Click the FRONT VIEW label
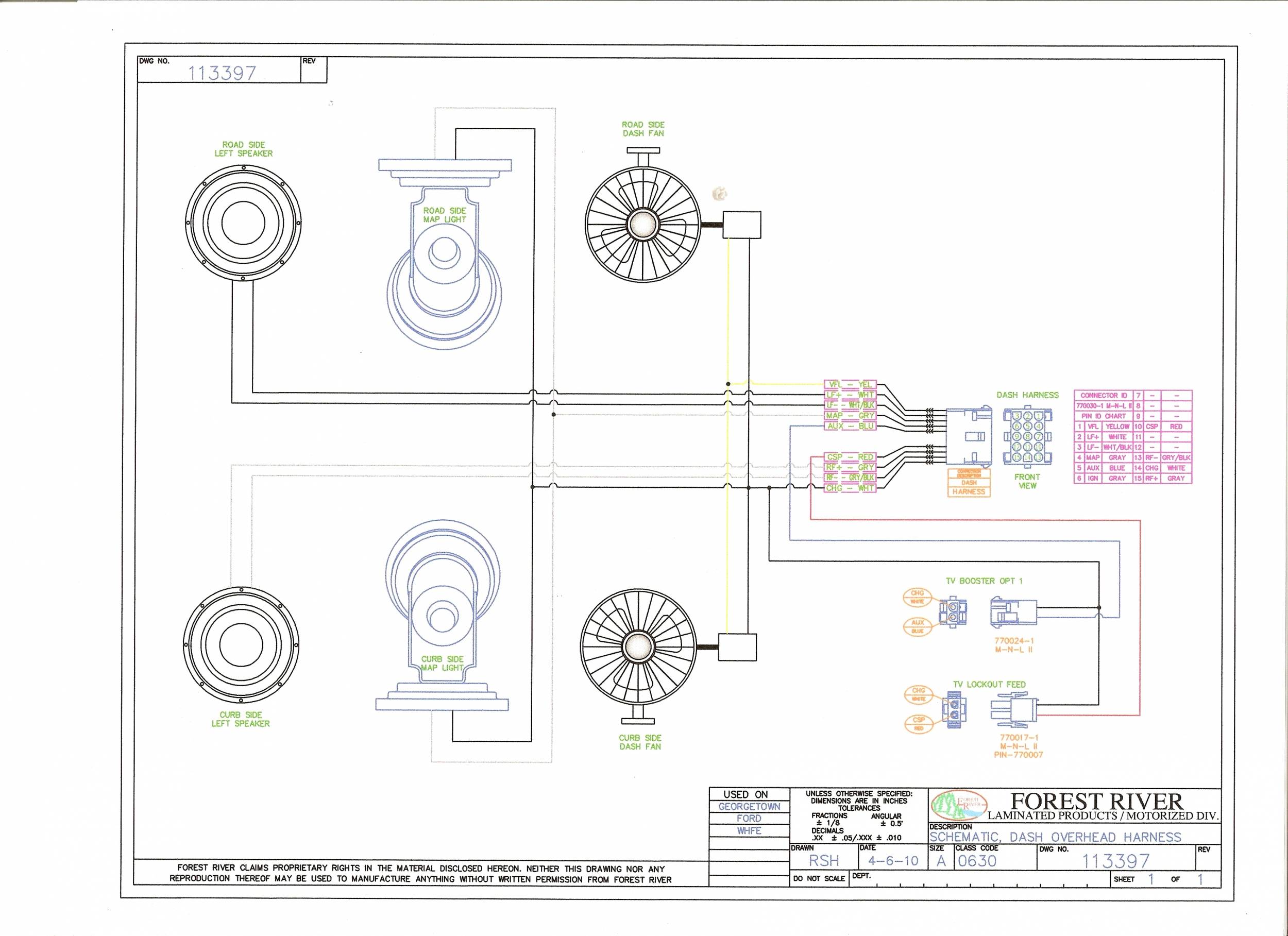1288x936 pixels. point(1027,481)
